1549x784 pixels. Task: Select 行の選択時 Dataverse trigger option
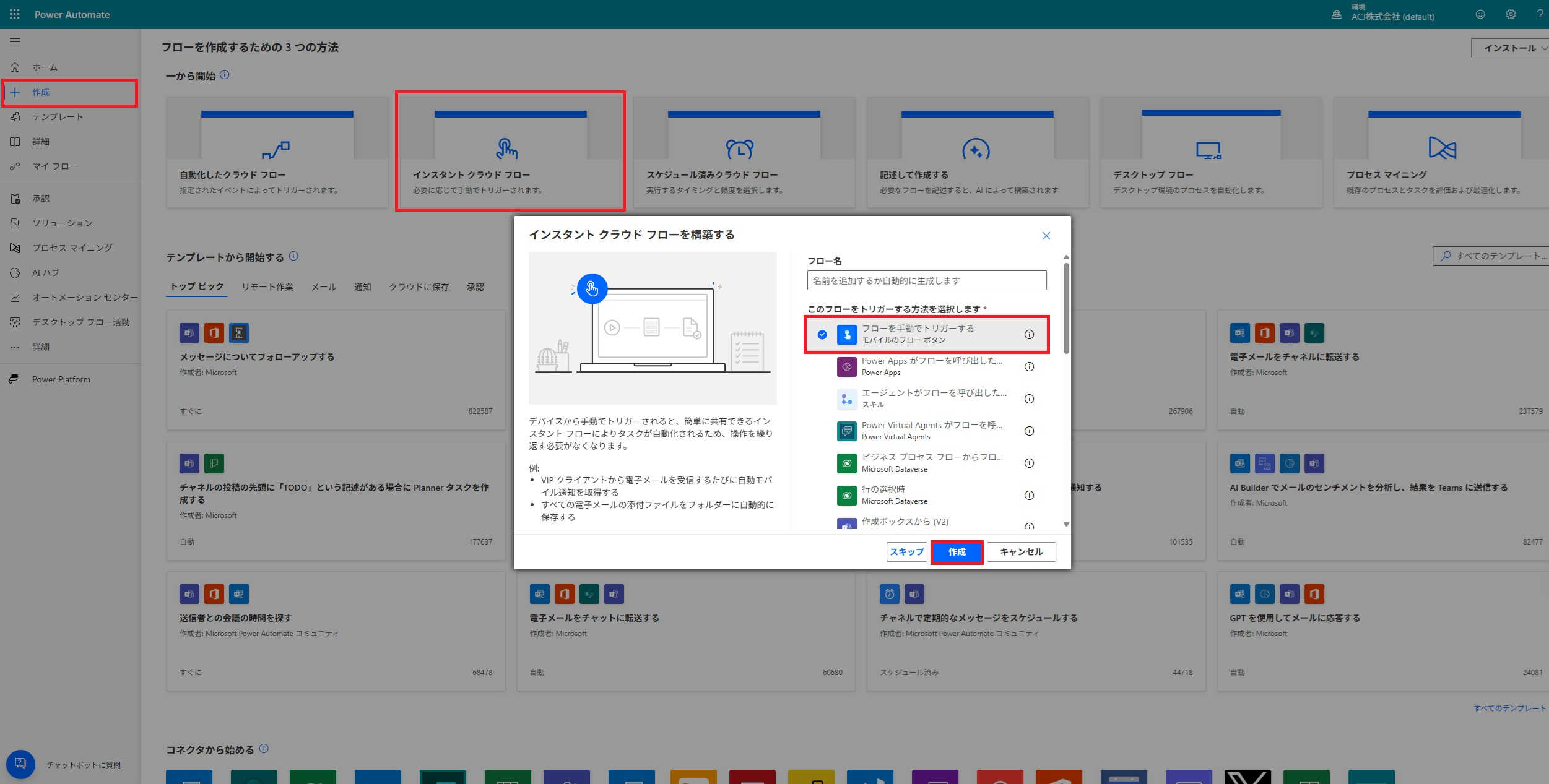tap(927, 495)
